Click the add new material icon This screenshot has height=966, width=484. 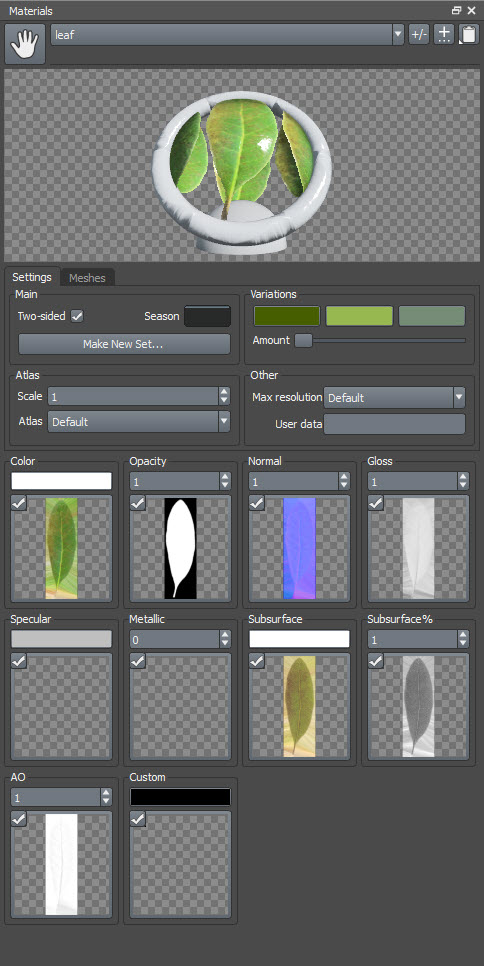pos(443,34)
